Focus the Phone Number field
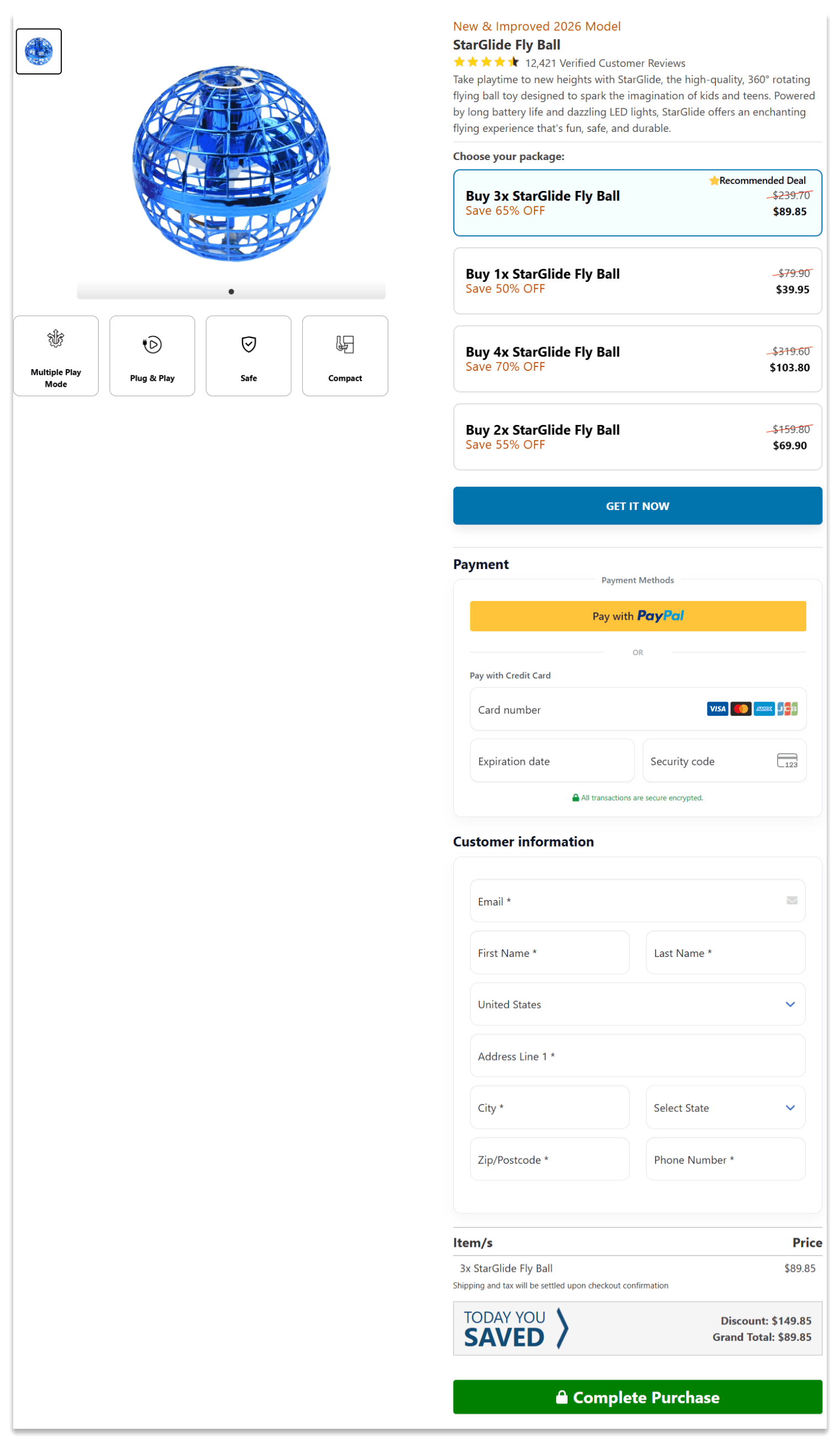 point(726,1159)
